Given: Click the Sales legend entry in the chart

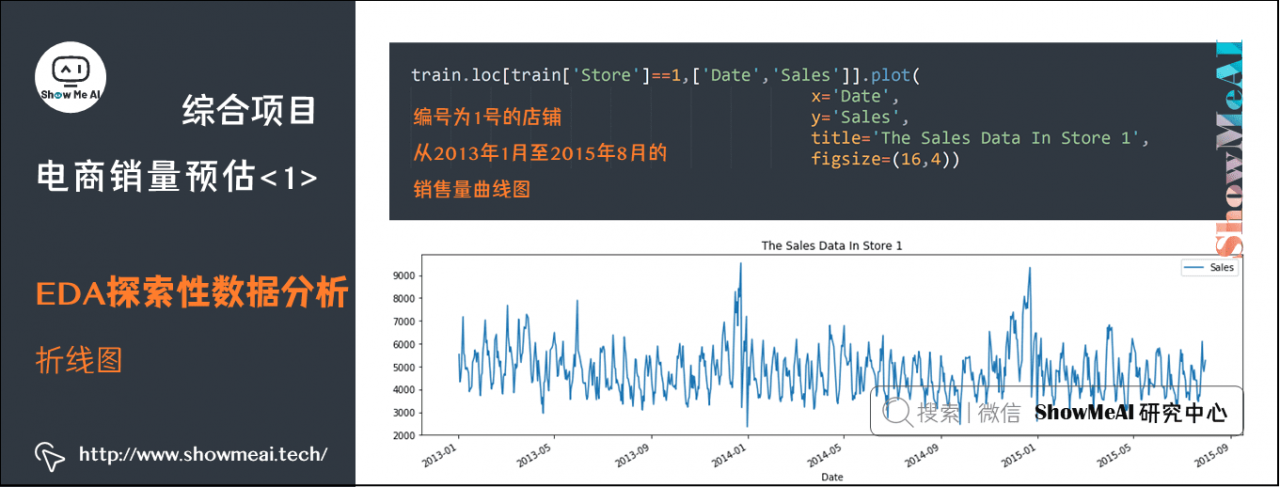Looking at the screenshot, I should coord(1208,267).
